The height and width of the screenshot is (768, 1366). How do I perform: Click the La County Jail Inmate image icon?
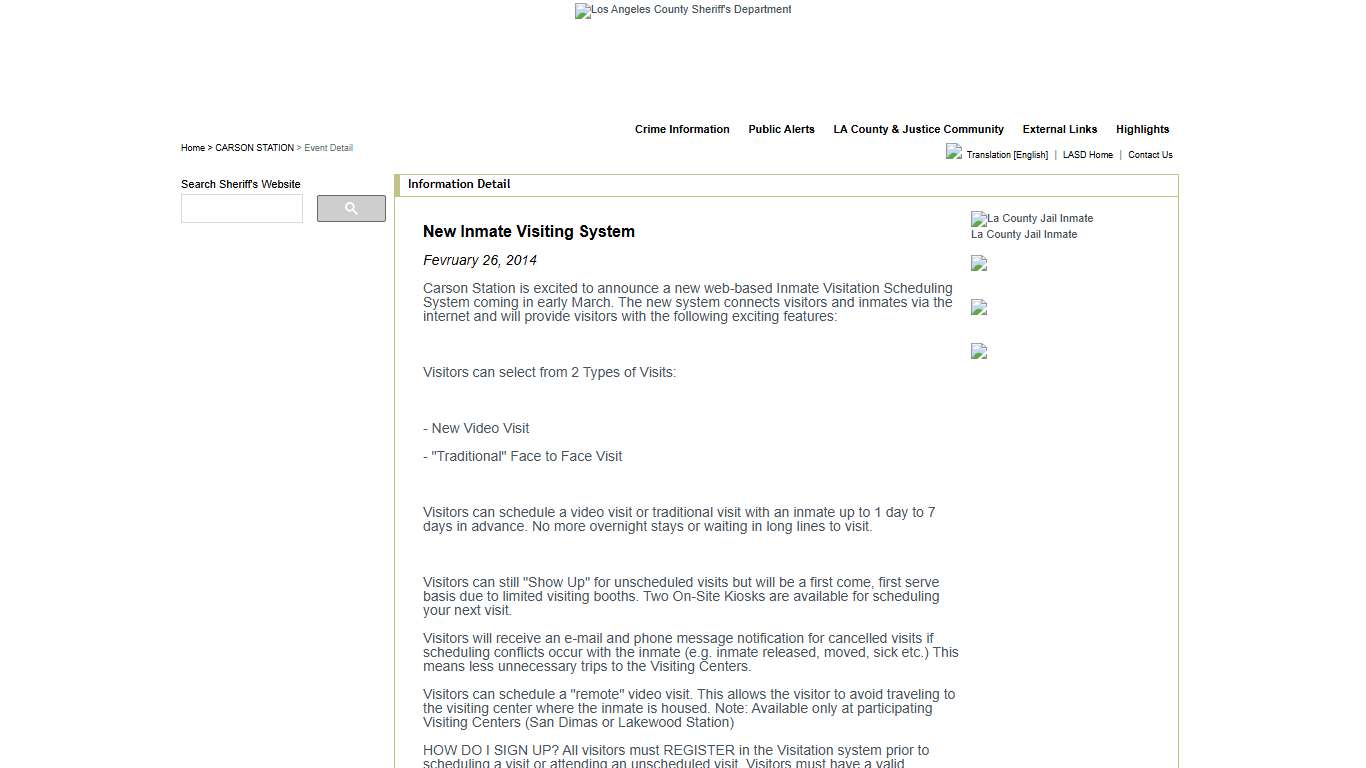point(978,218)
